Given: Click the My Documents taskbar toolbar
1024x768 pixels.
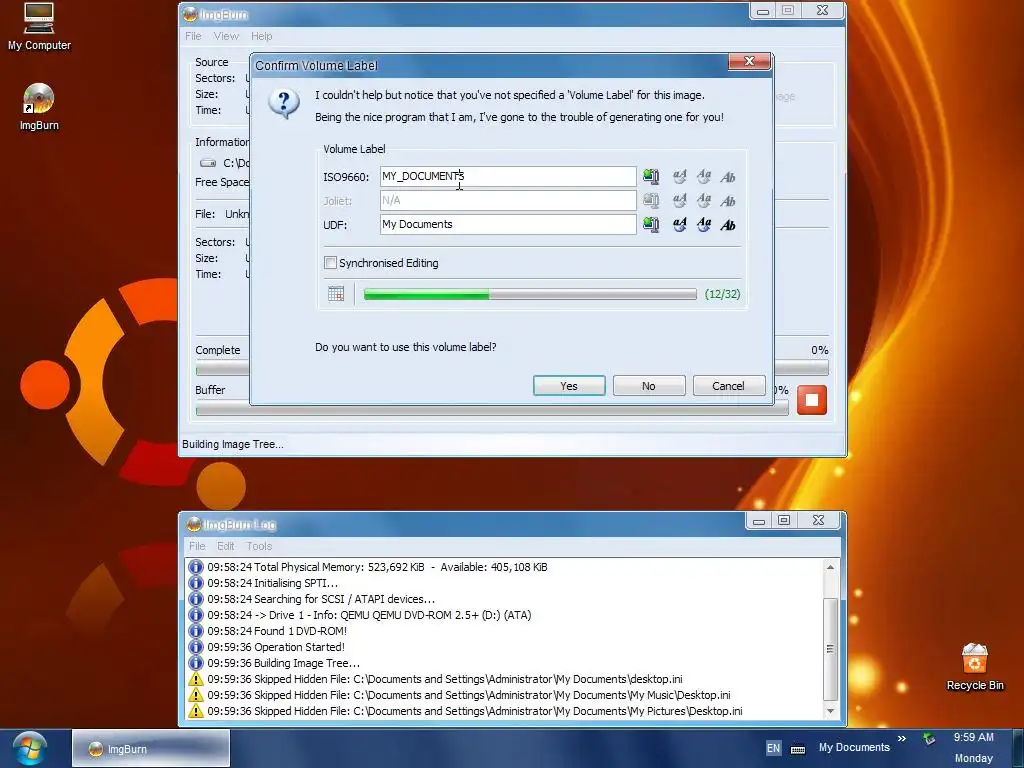Looking at the screenshot, I should [x=854, y=747].
